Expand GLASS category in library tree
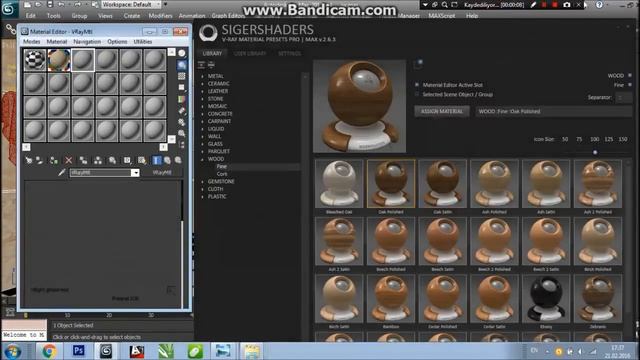This screenshot has width=640, height=360. pyautogui.click(x=202, y=144)
